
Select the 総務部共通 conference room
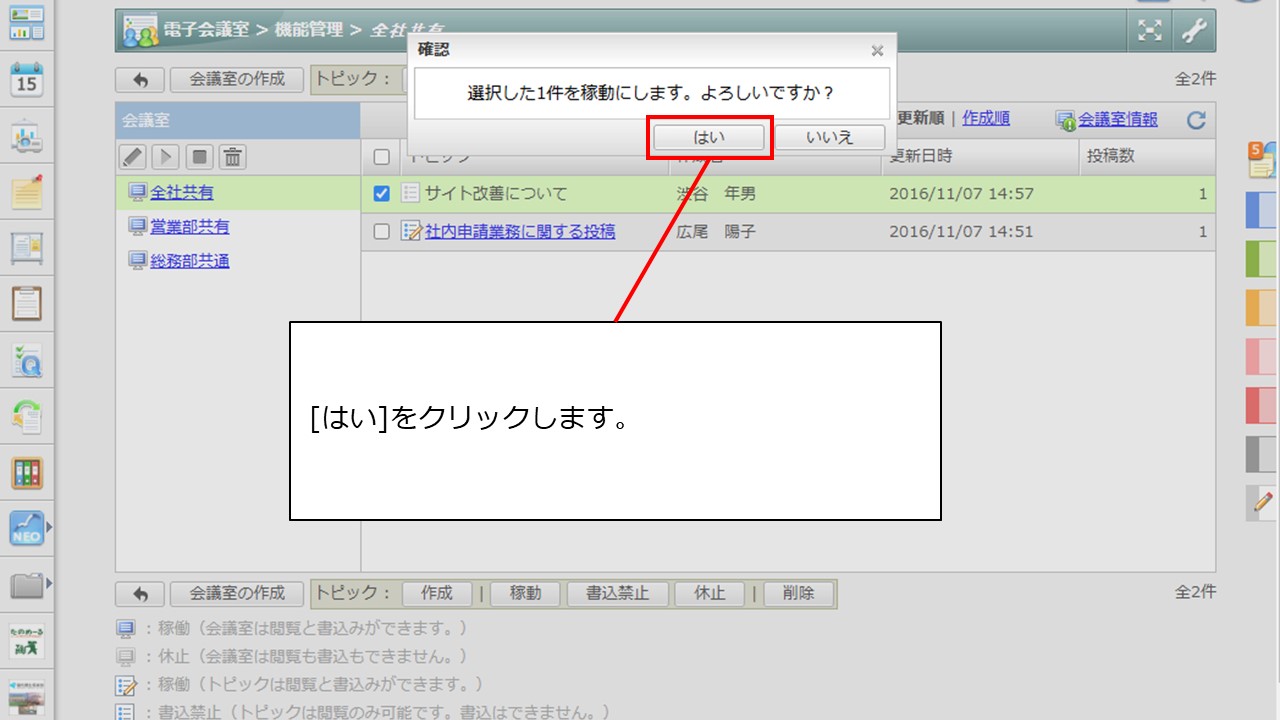(x=190, y=261)
